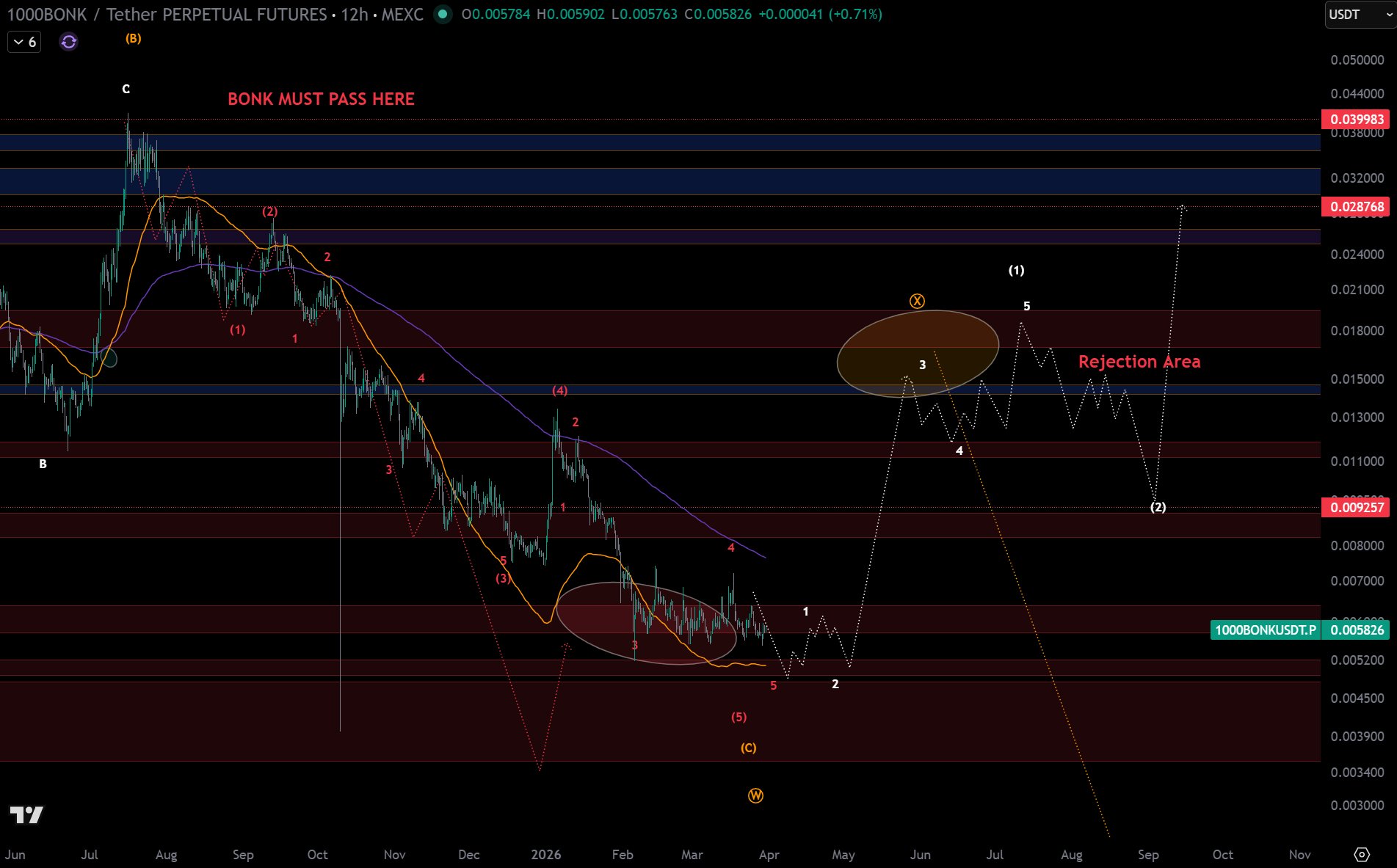Image resolution: width=1397 pixels, height=868 pixels.
Task: Click the 0.044000 price axis label
Action: pos(1357,93)
